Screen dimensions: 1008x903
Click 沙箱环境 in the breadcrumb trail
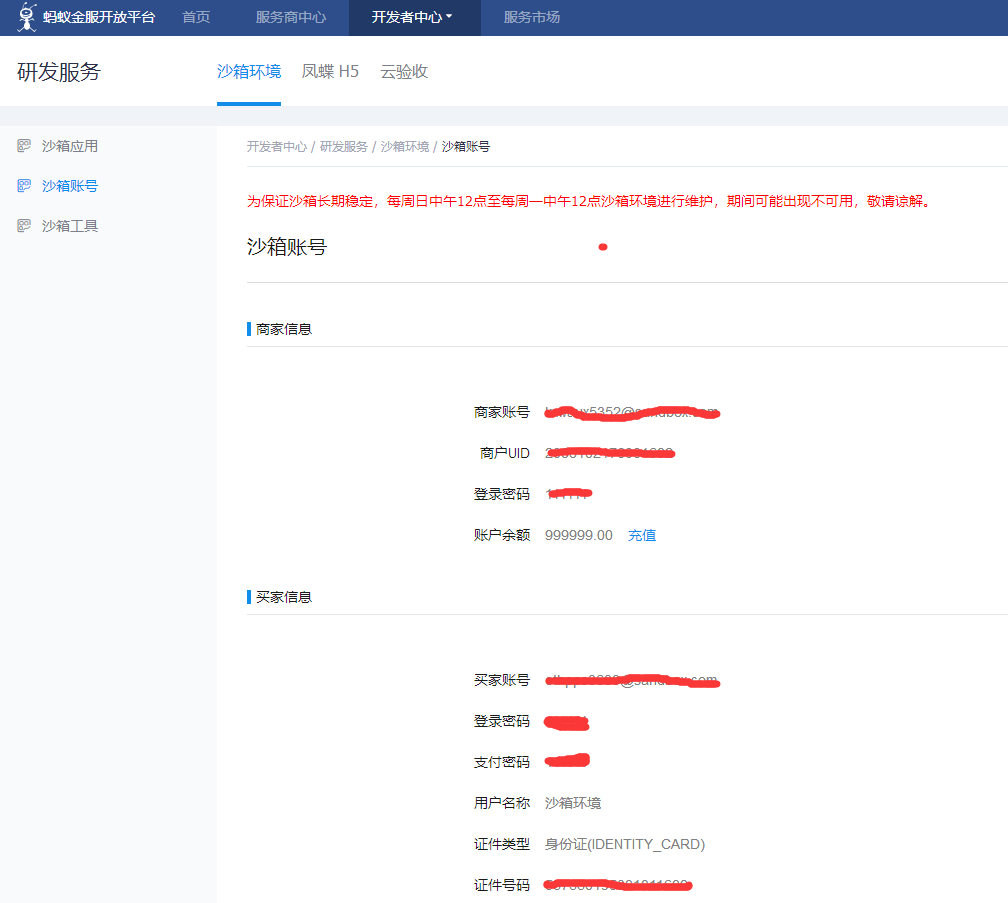(405, 147)
